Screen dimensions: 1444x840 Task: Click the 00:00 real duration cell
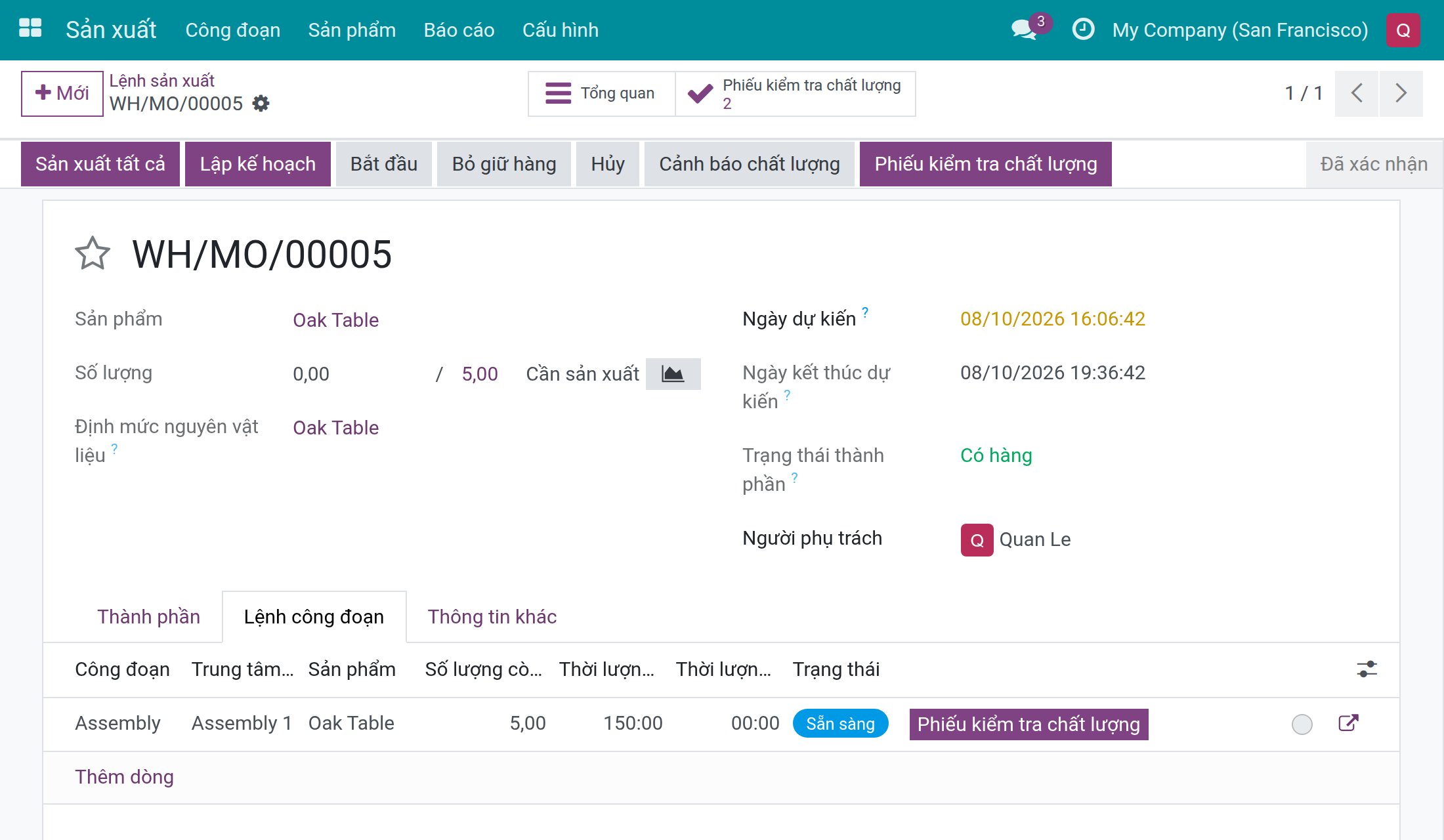(x=755, y=723)
